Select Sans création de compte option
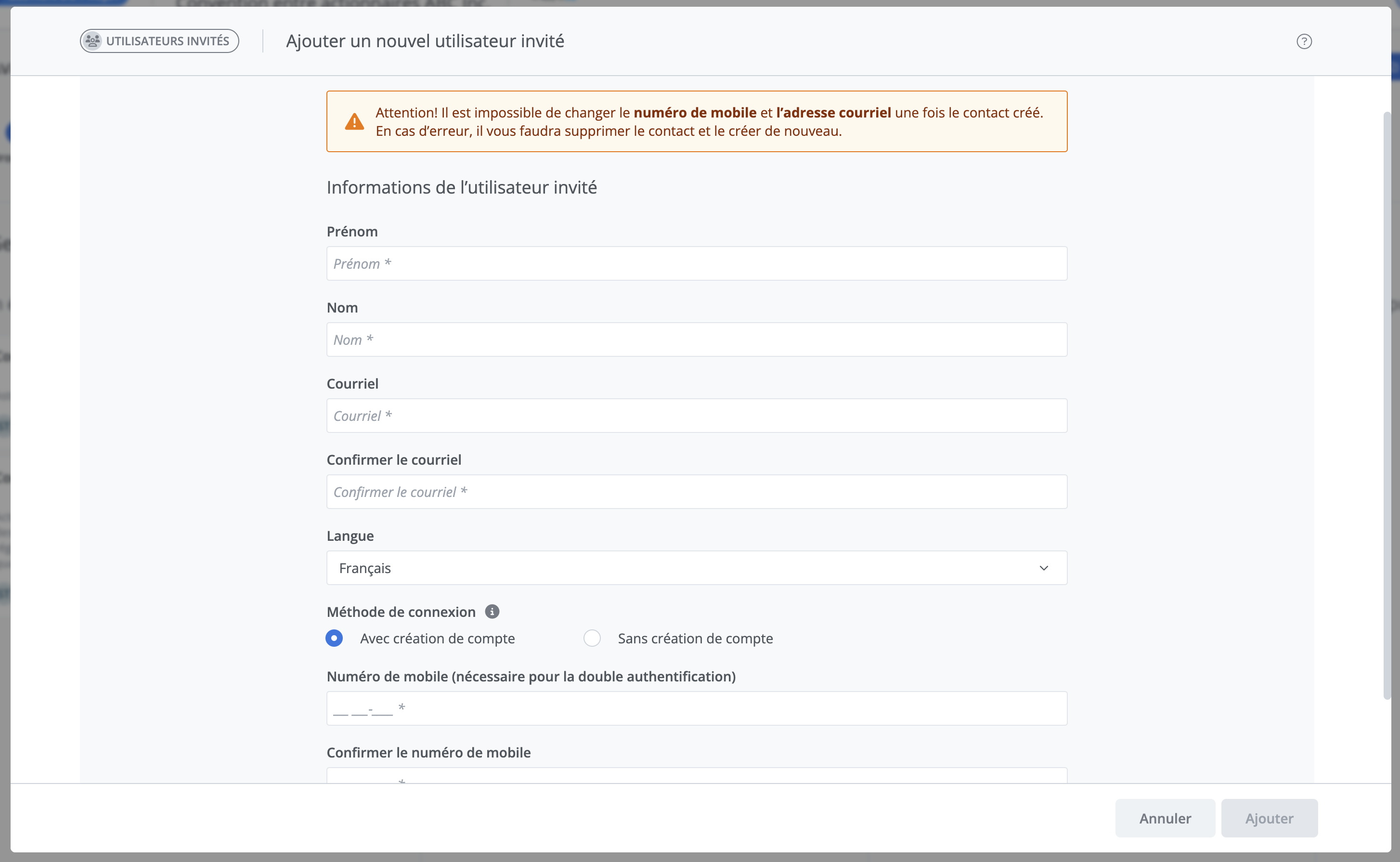 coord(592,638)
